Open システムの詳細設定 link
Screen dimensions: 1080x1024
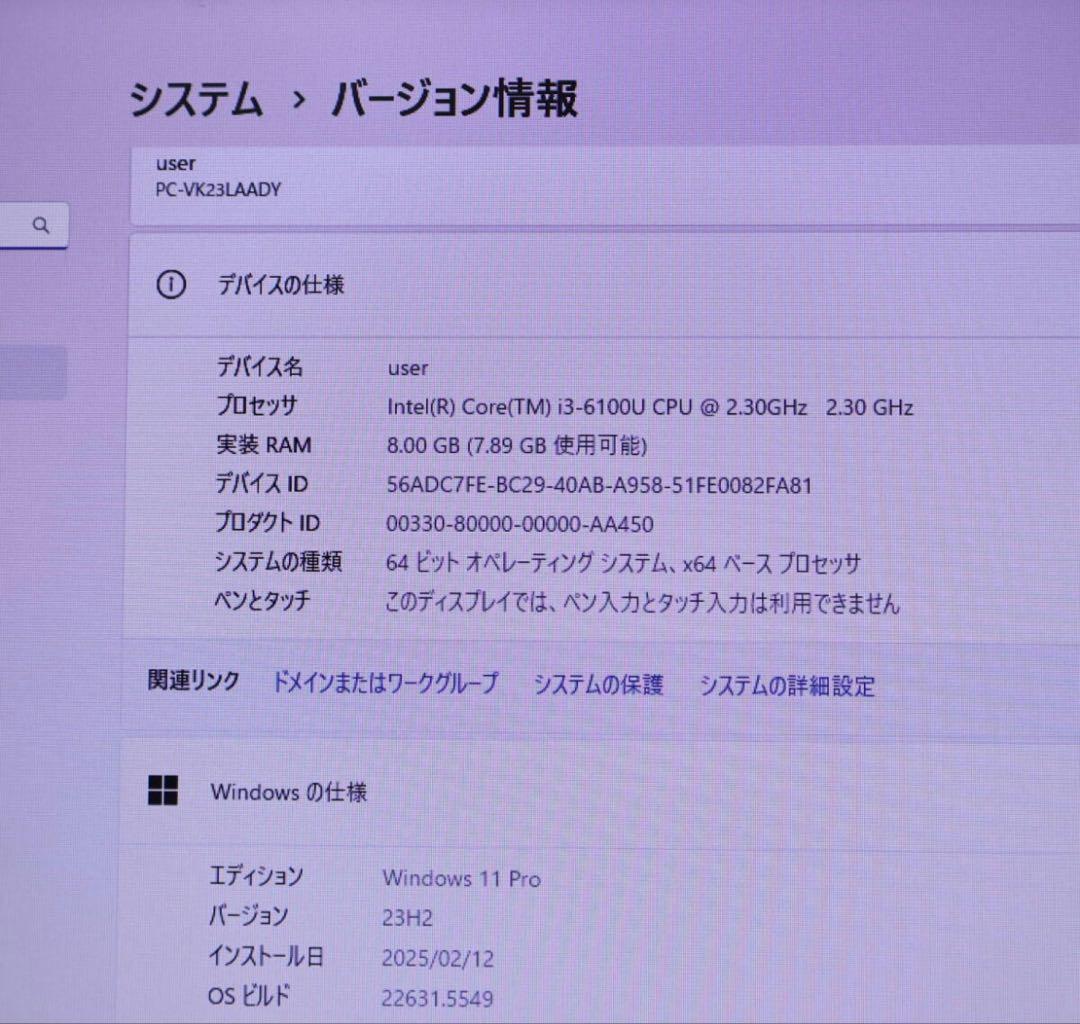[x=787, y=686]
